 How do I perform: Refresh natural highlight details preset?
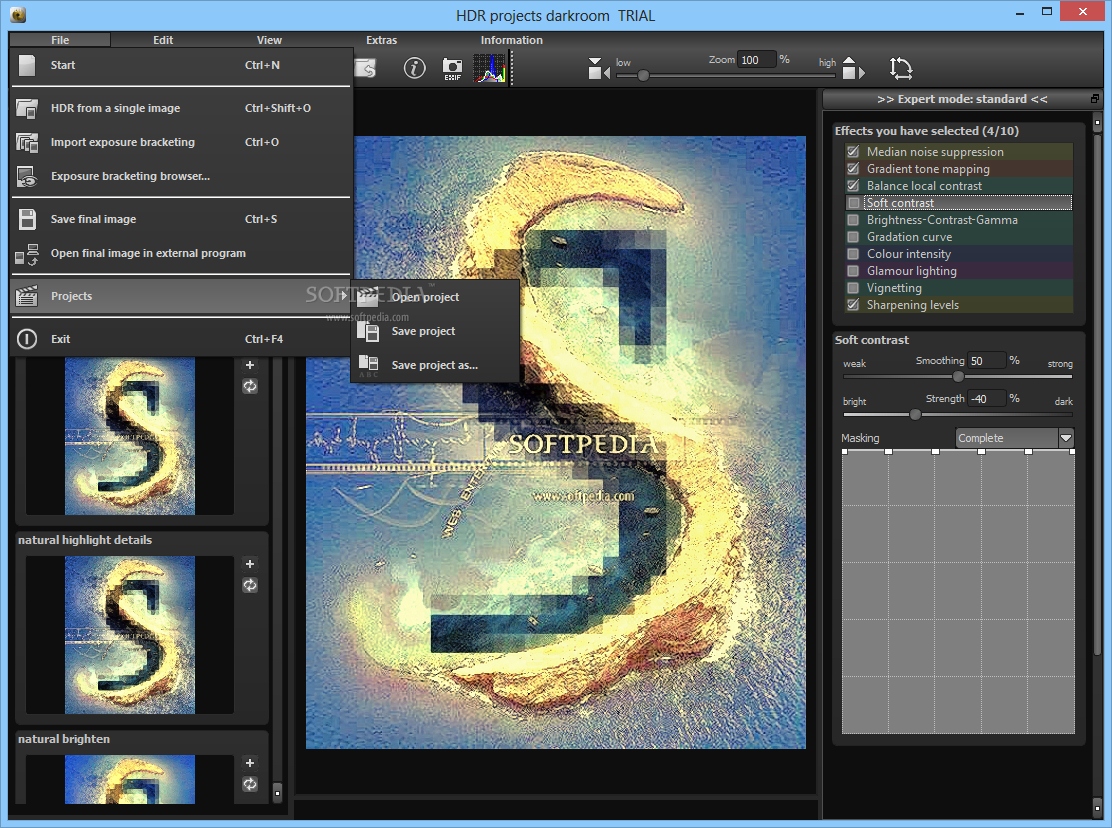[x=250, y=585]
